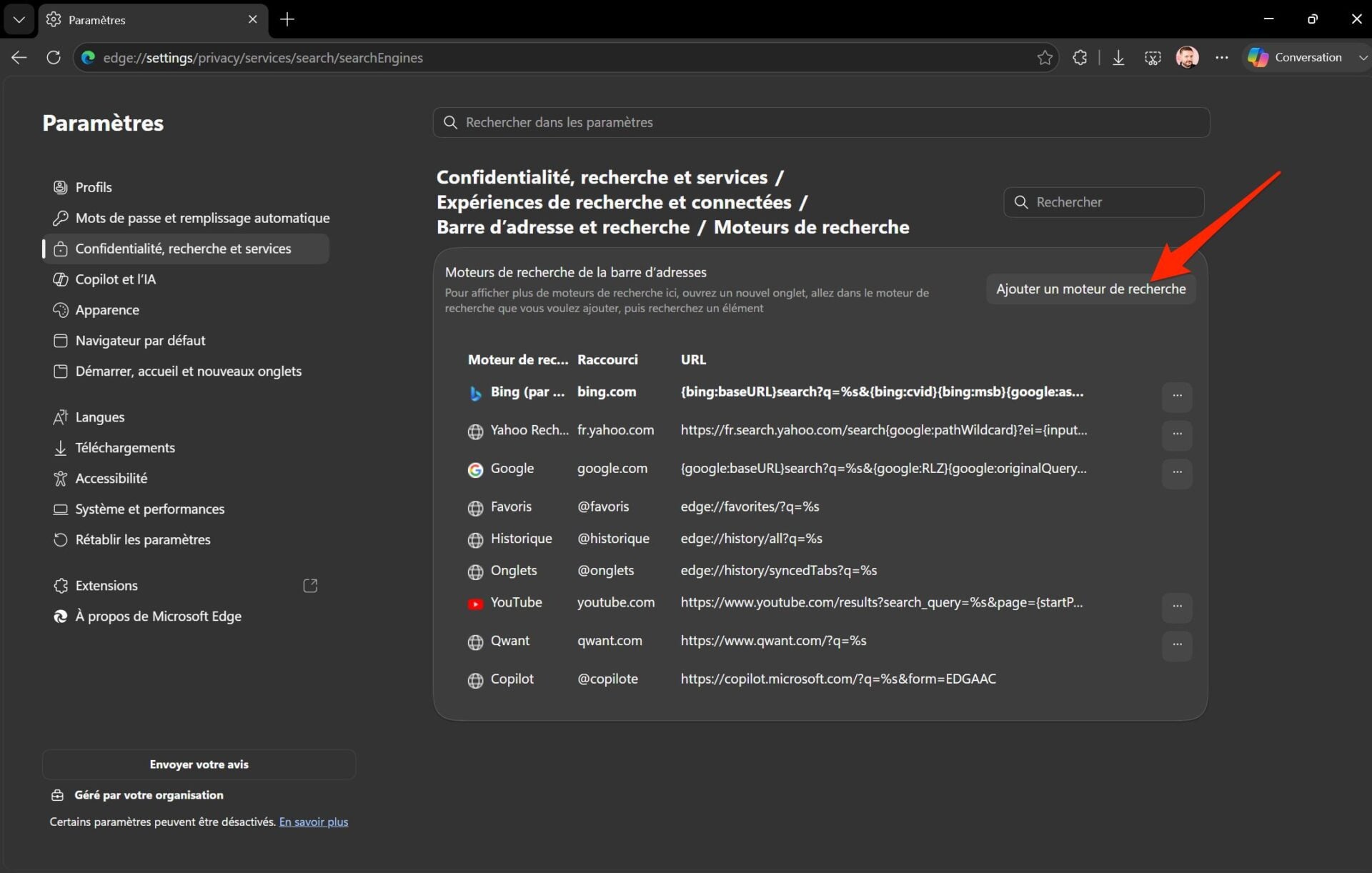Viewport: 1372px width, 873px height.
Task: Follow the En savoir plus link
Action: (314, 822)
